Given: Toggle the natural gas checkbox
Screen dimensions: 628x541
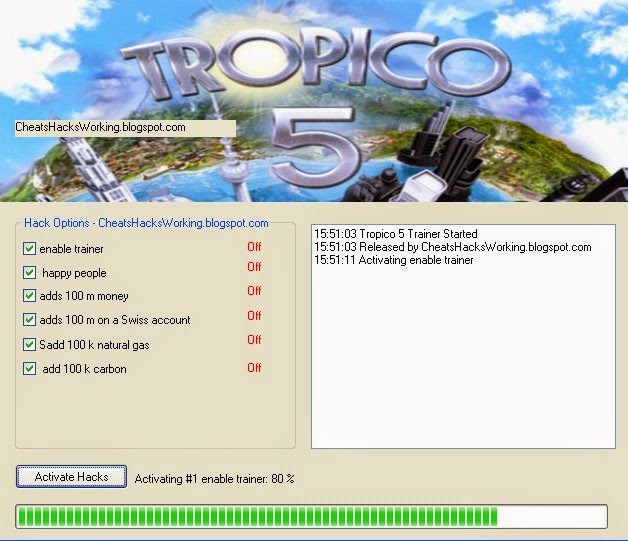Looking at the screenshot, I should point(29,344).
